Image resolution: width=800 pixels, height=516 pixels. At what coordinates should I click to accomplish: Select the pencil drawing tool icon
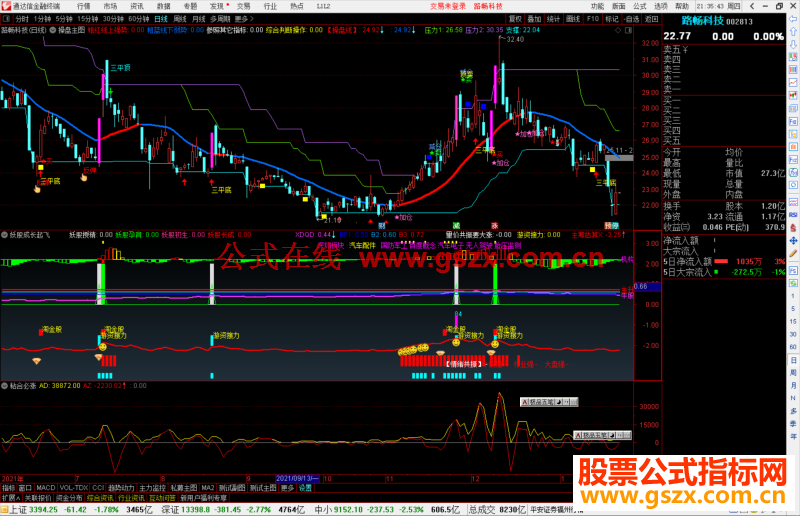(x=793, y=253)
